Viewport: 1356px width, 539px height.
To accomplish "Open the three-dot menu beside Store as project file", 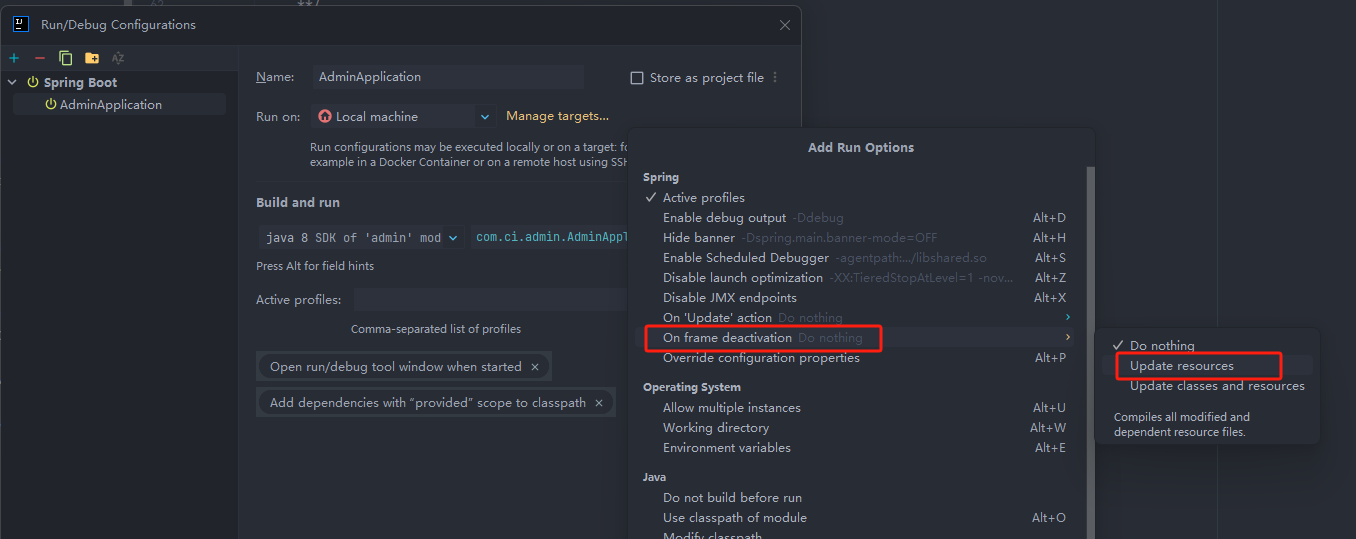I will coord(775,78).
